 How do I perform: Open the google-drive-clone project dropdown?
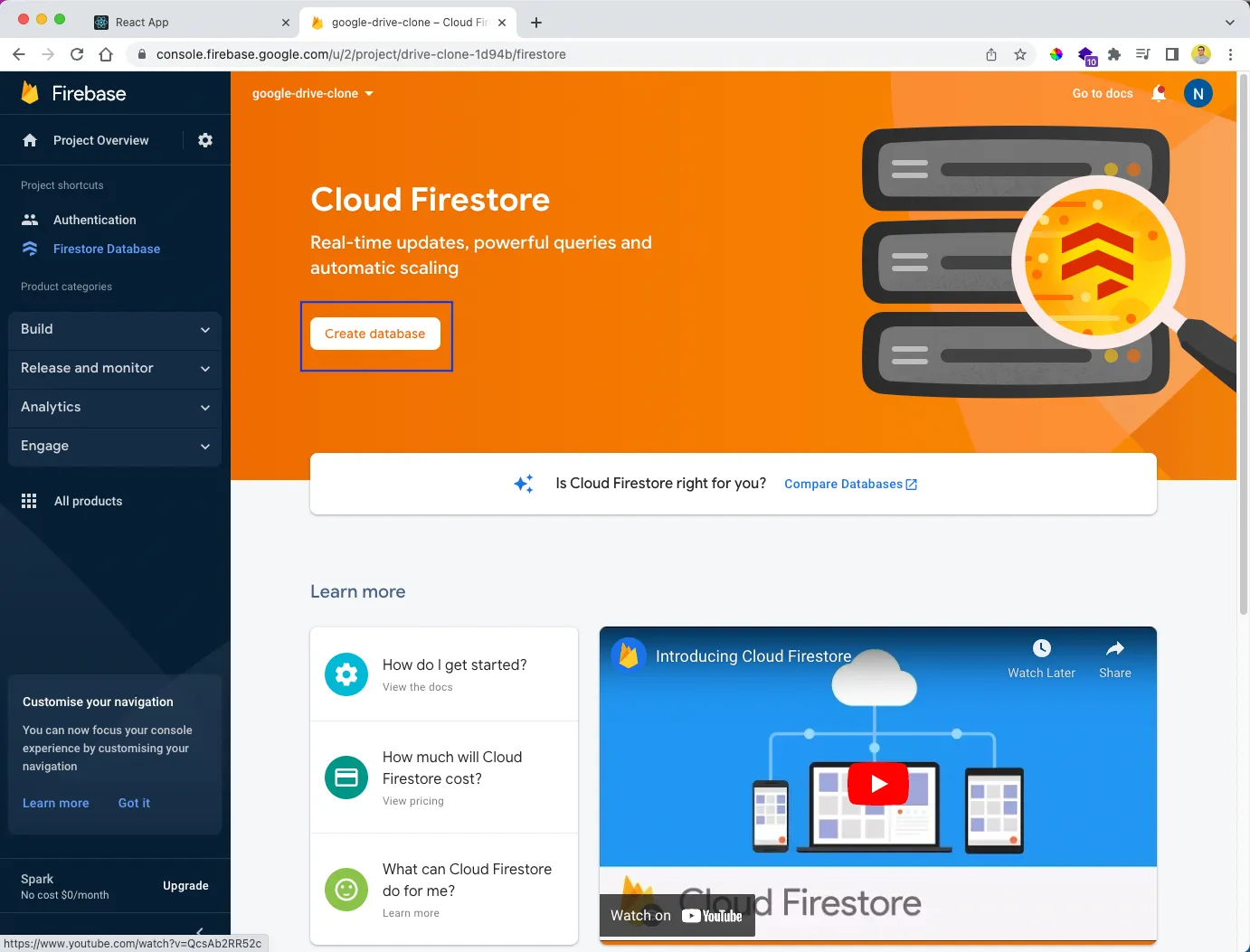coord(313,93)
